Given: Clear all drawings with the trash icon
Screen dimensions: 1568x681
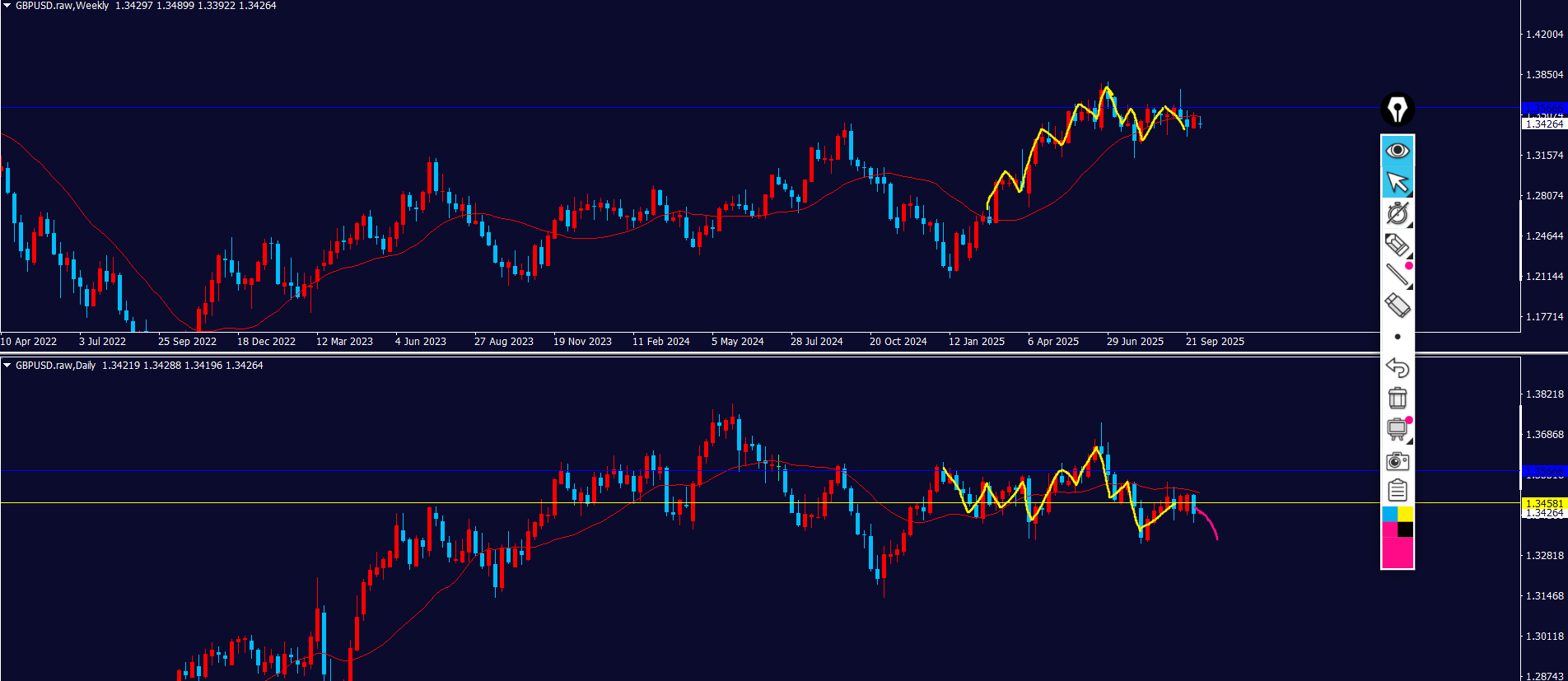Looking at the screenshot, I should (x=1397, y=398).
